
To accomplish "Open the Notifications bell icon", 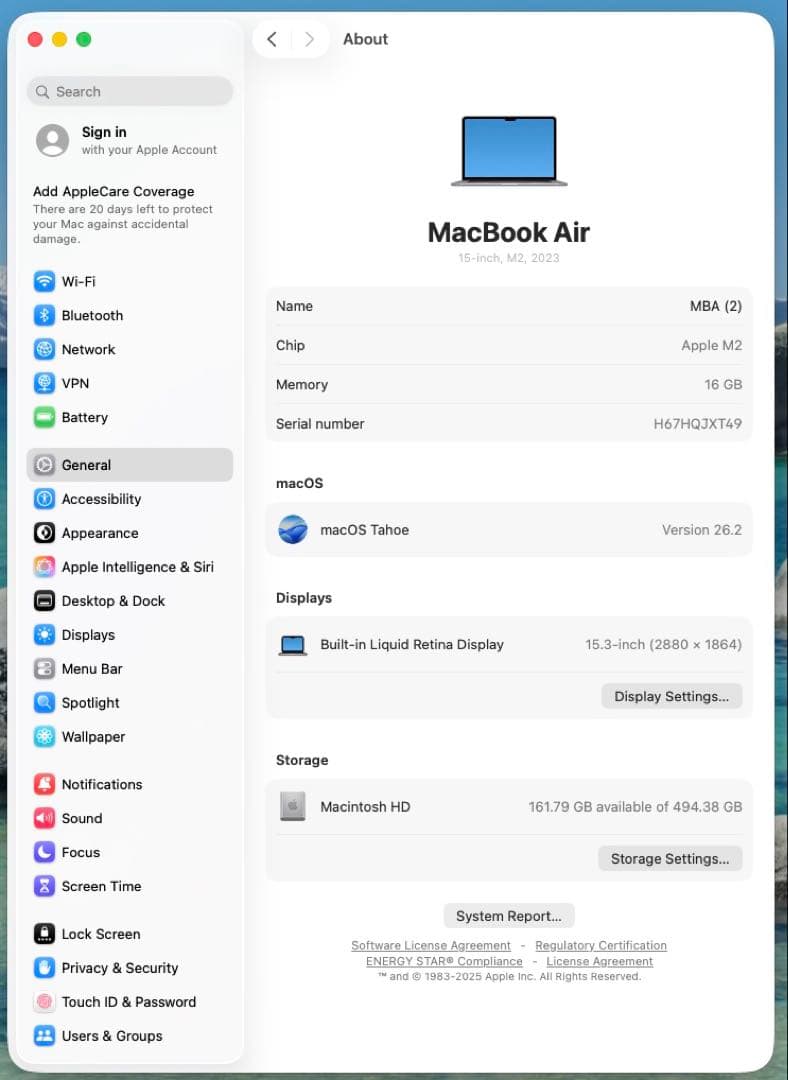I will [x=44, y=784].
